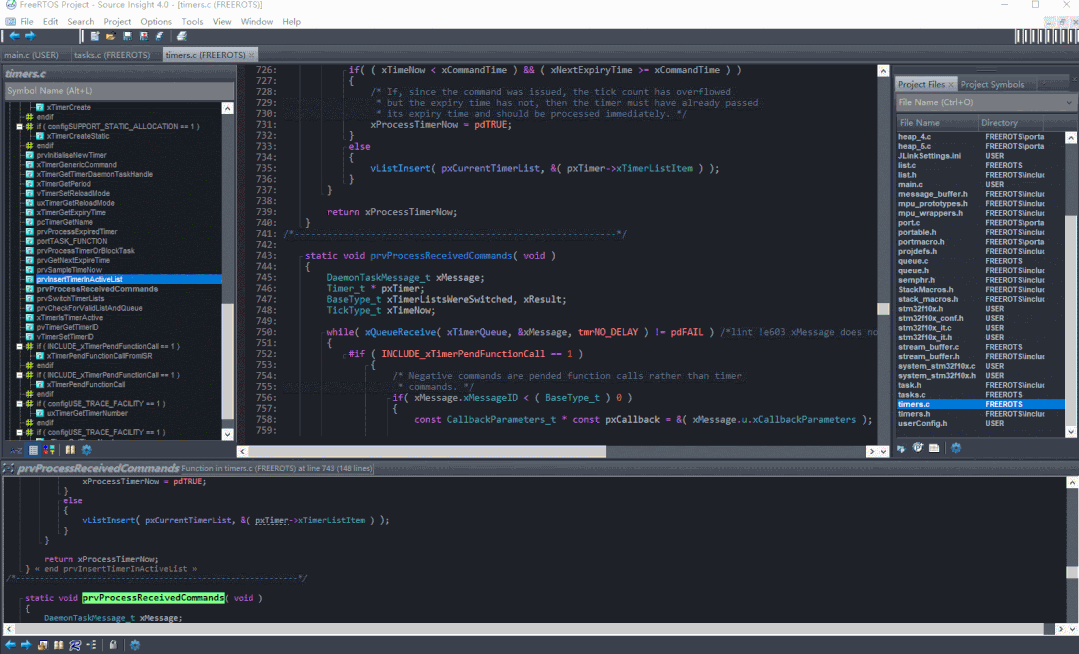
Task: Collapse the configSUPPORT_STATIC_ALLOCATION tree node
Action: [19, 127]
